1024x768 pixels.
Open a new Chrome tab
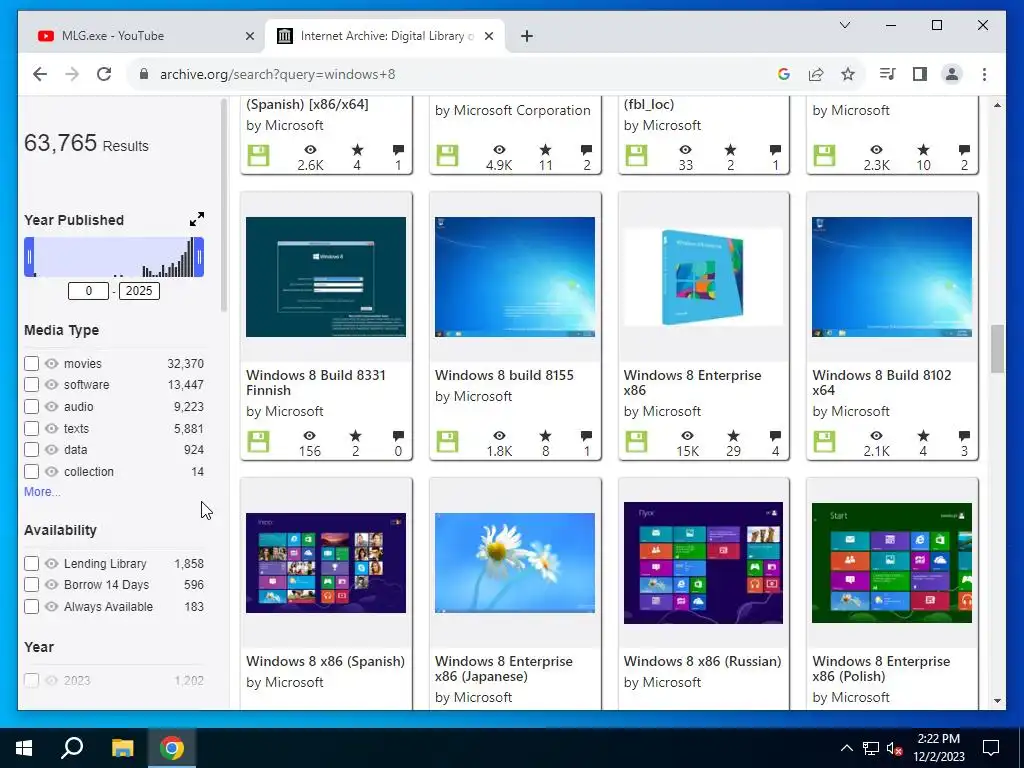pos(527,36)
